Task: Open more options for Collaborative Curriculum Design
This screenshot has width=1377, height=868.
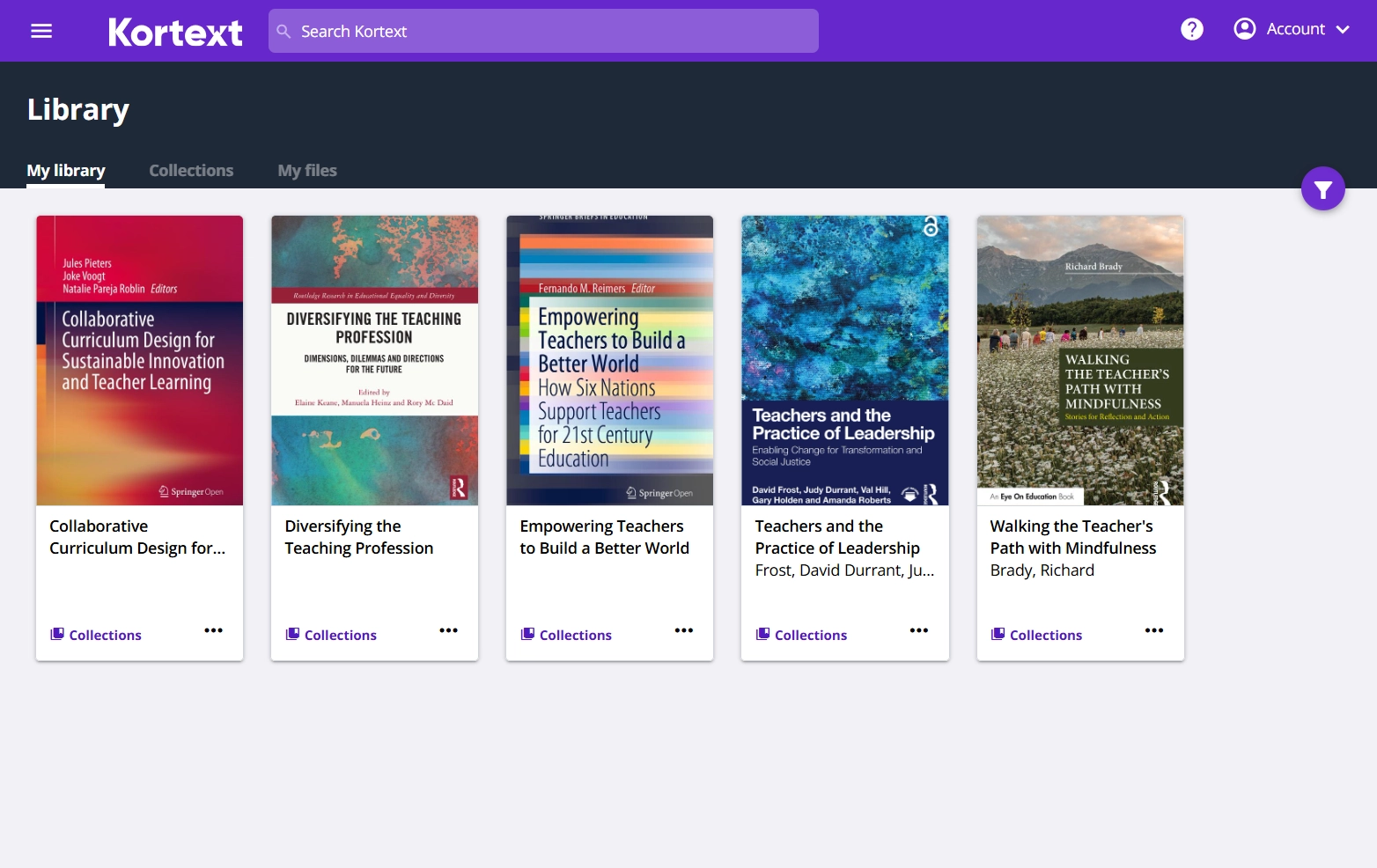Action: pos(213,630)
